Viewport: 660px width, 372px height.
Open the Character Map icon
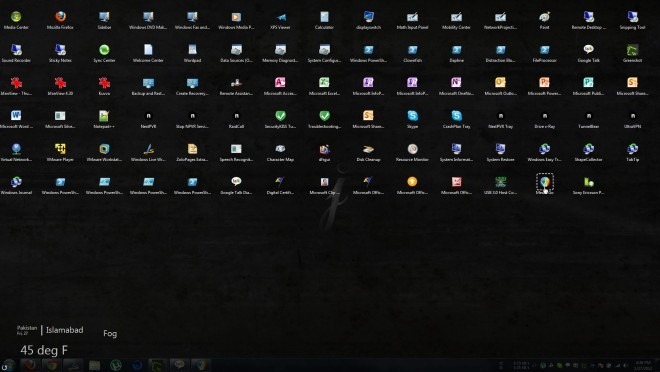pos(280,152)
